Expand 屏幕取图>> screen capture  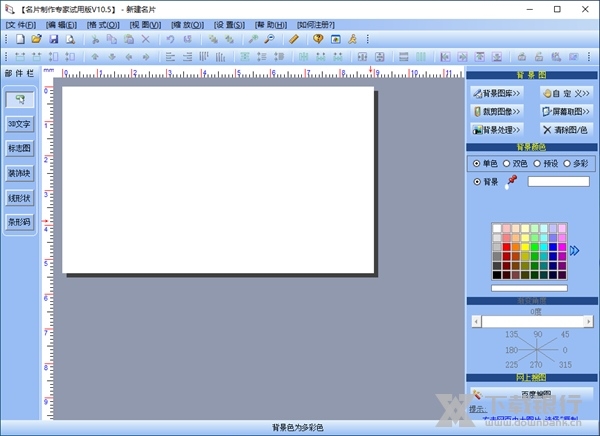pos(567,111)
